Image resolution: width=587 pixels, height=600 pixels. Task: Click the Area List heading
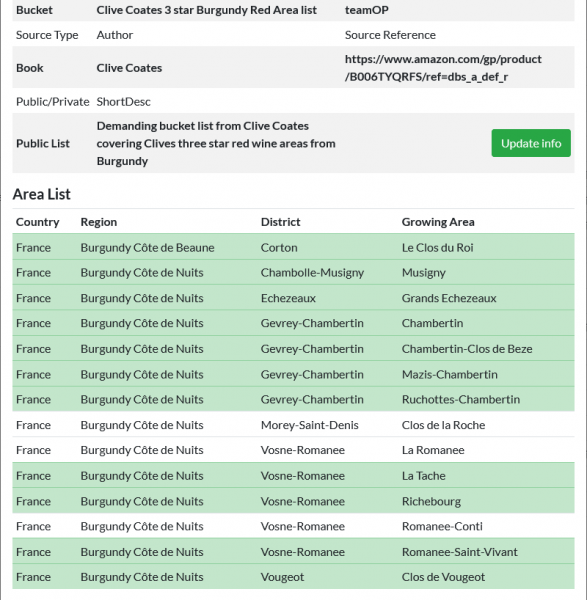[x=42, y=194]
